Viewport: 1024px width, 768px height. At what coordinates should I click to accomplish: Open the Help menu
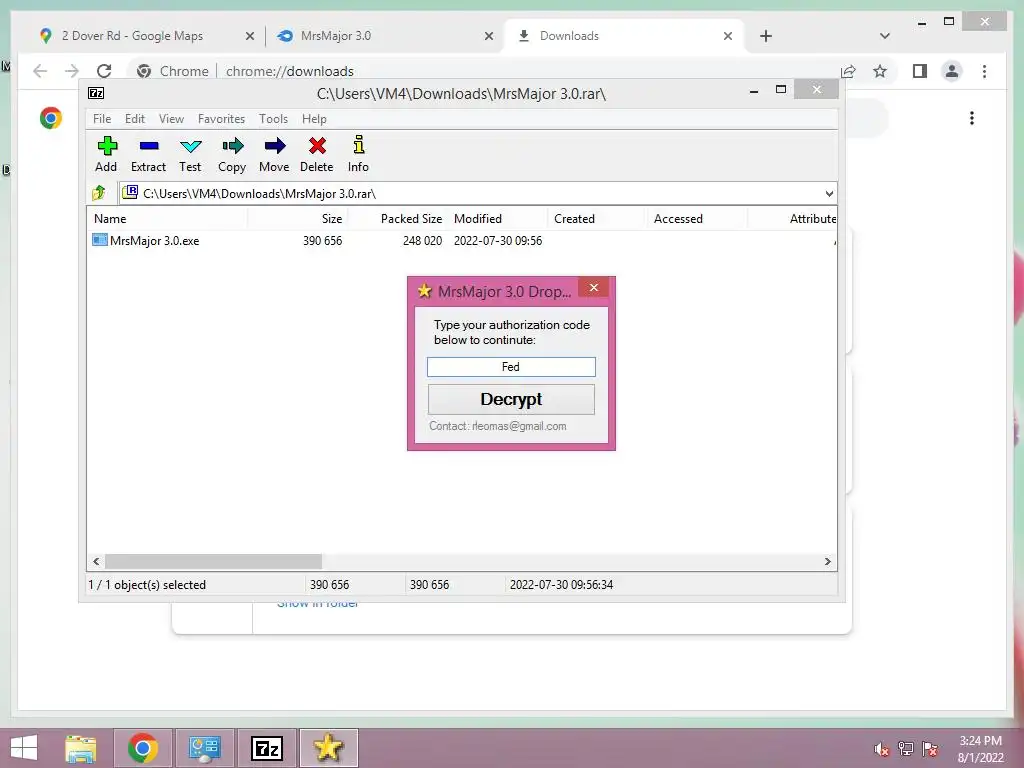click(x=314, y=119)
